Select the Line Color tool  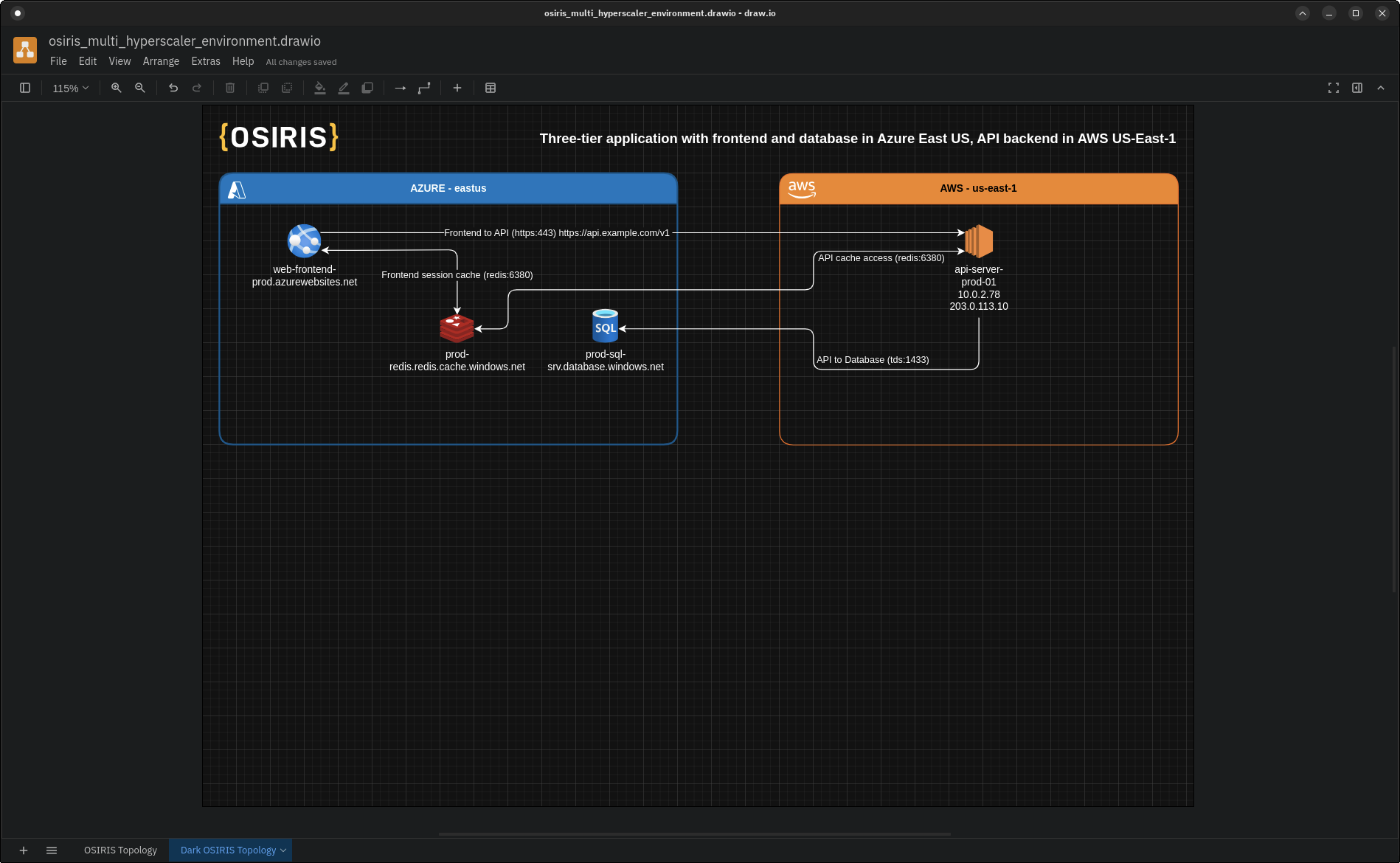[344, 88]
